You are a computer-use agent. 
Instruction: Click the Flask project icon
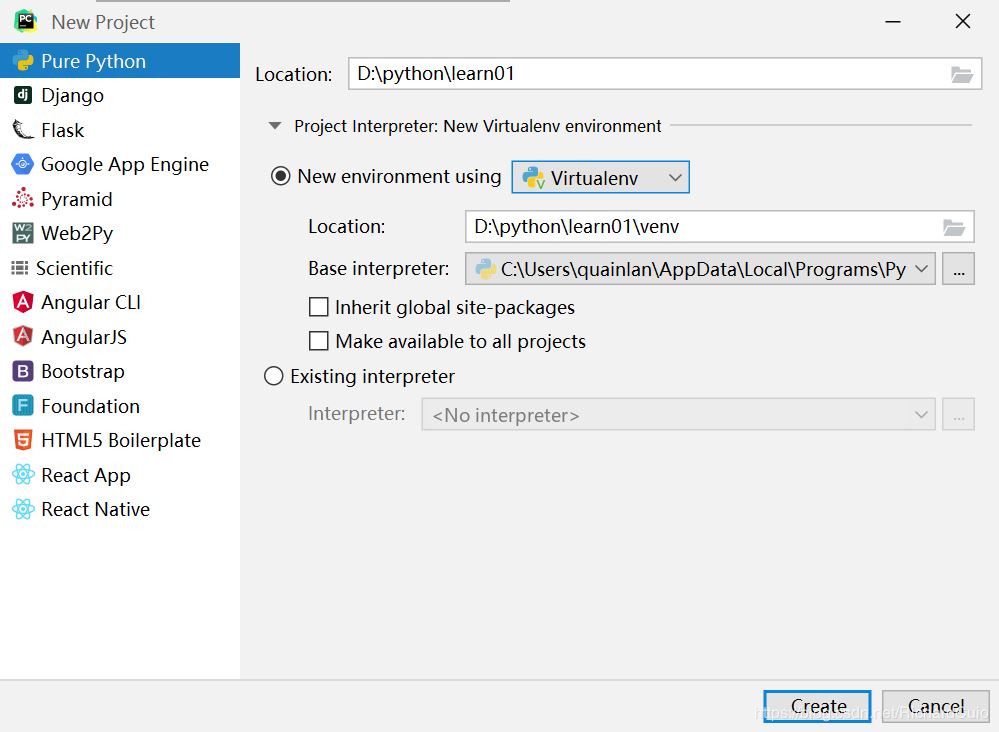22,130
